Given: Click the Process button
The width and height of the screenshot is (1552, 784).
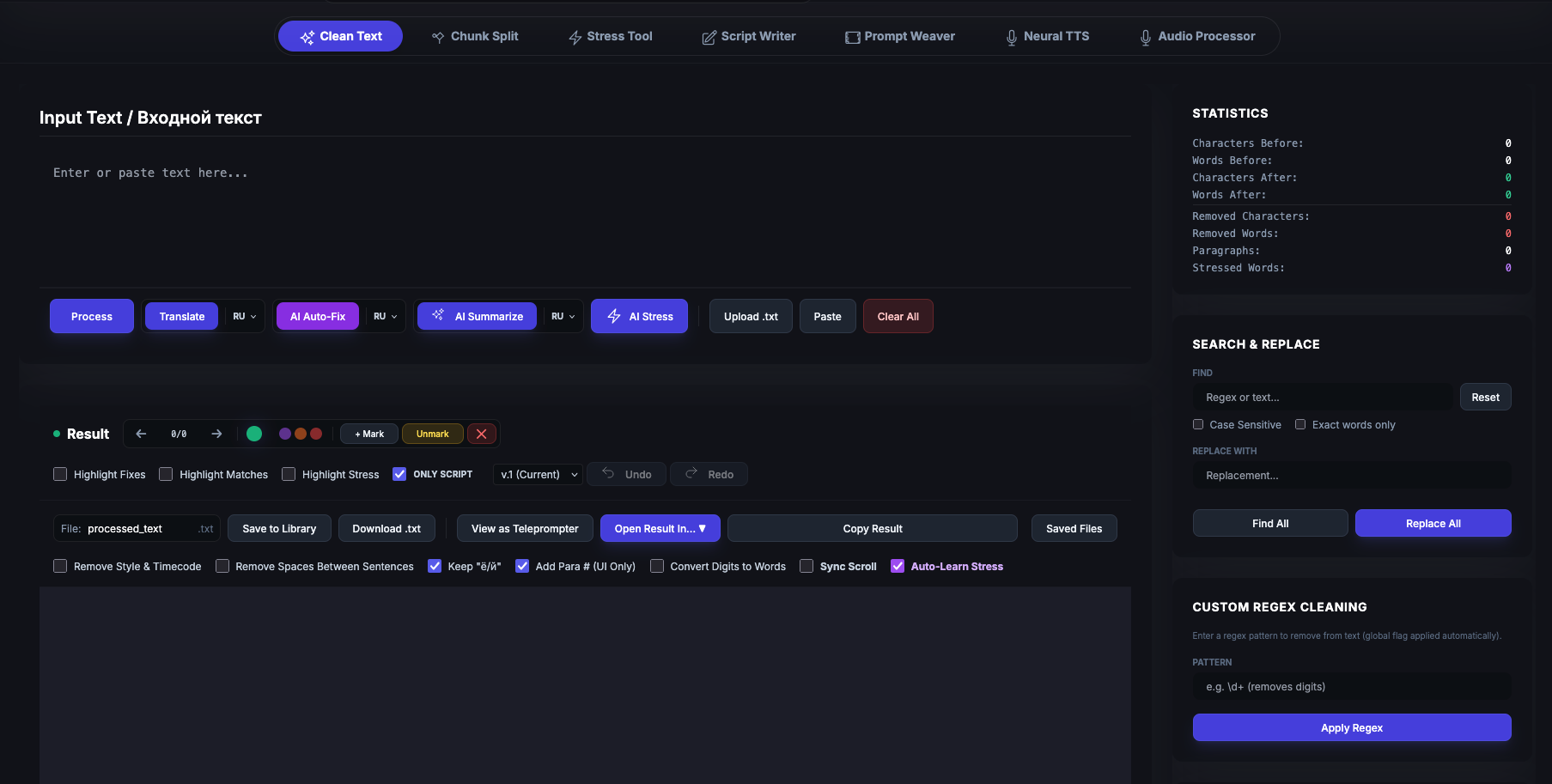Looking at the screenshot, I should tap(92, 316).
